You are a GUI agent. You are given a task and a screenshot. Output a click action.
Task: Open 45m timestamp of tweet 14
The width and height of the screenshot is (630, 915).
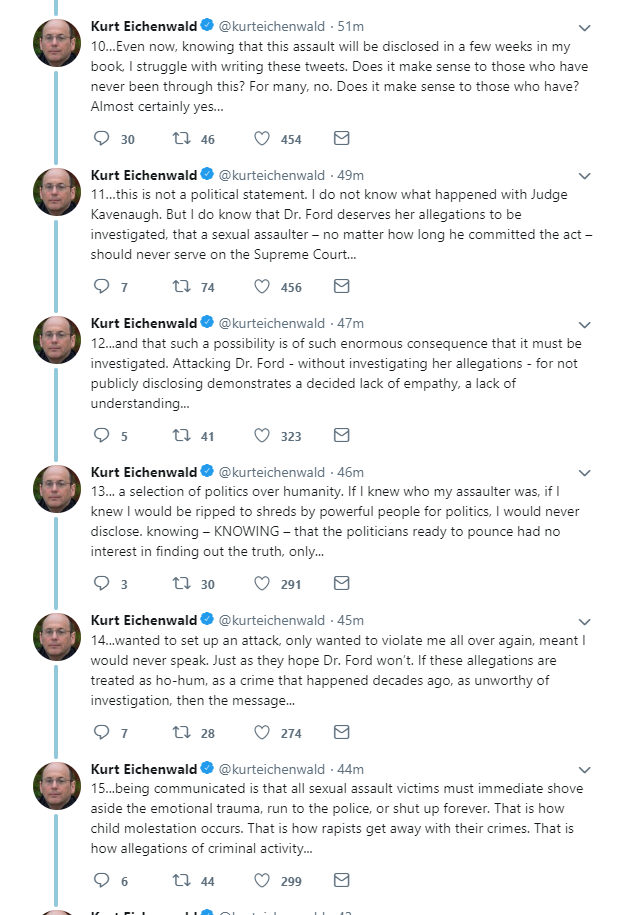350,620
